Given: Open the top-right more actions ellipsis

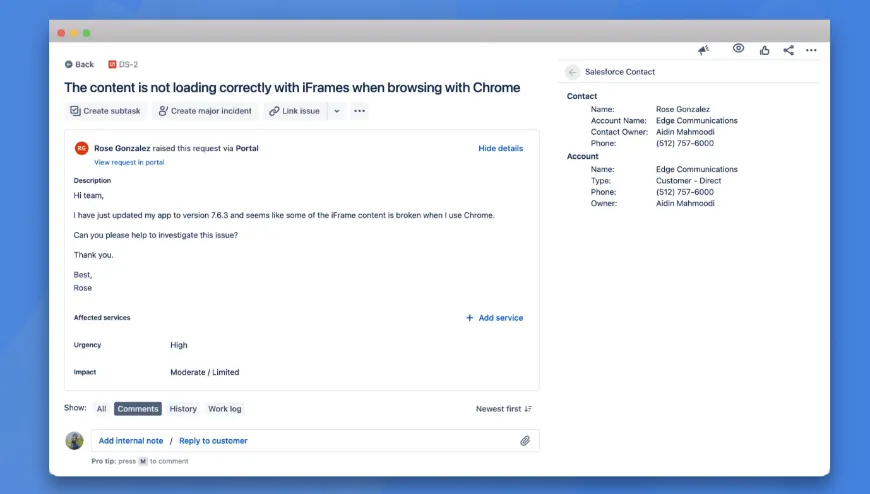Looking at the screenshot, I should [x=811, y=50].
